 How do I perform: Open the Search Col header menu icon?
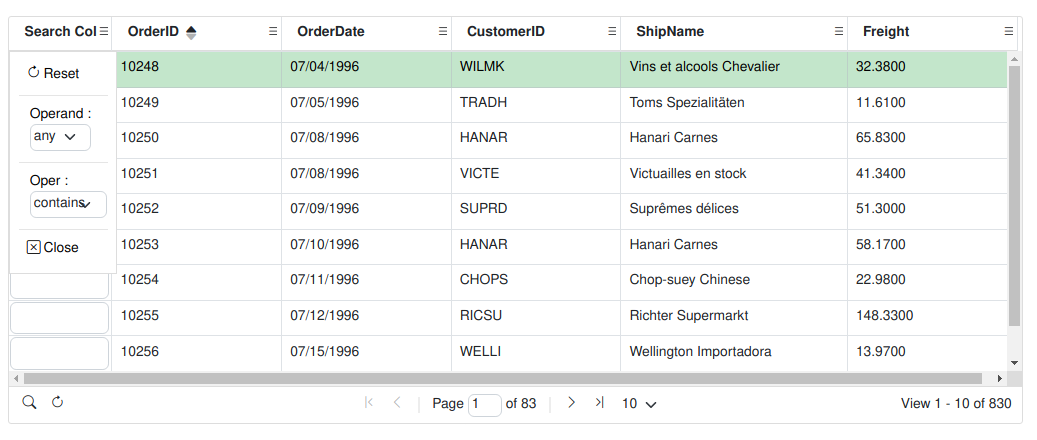[104, 32]
